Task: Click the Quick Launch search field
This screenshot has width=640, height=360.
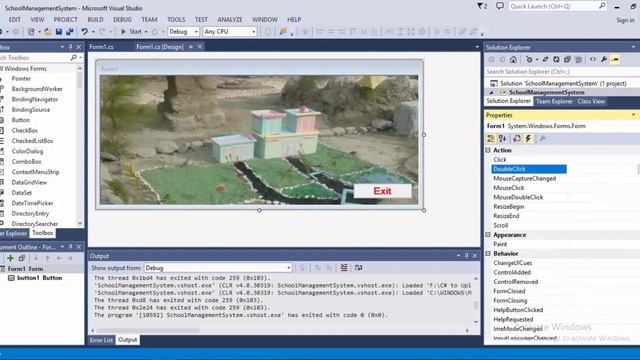Action: (557, 6)
